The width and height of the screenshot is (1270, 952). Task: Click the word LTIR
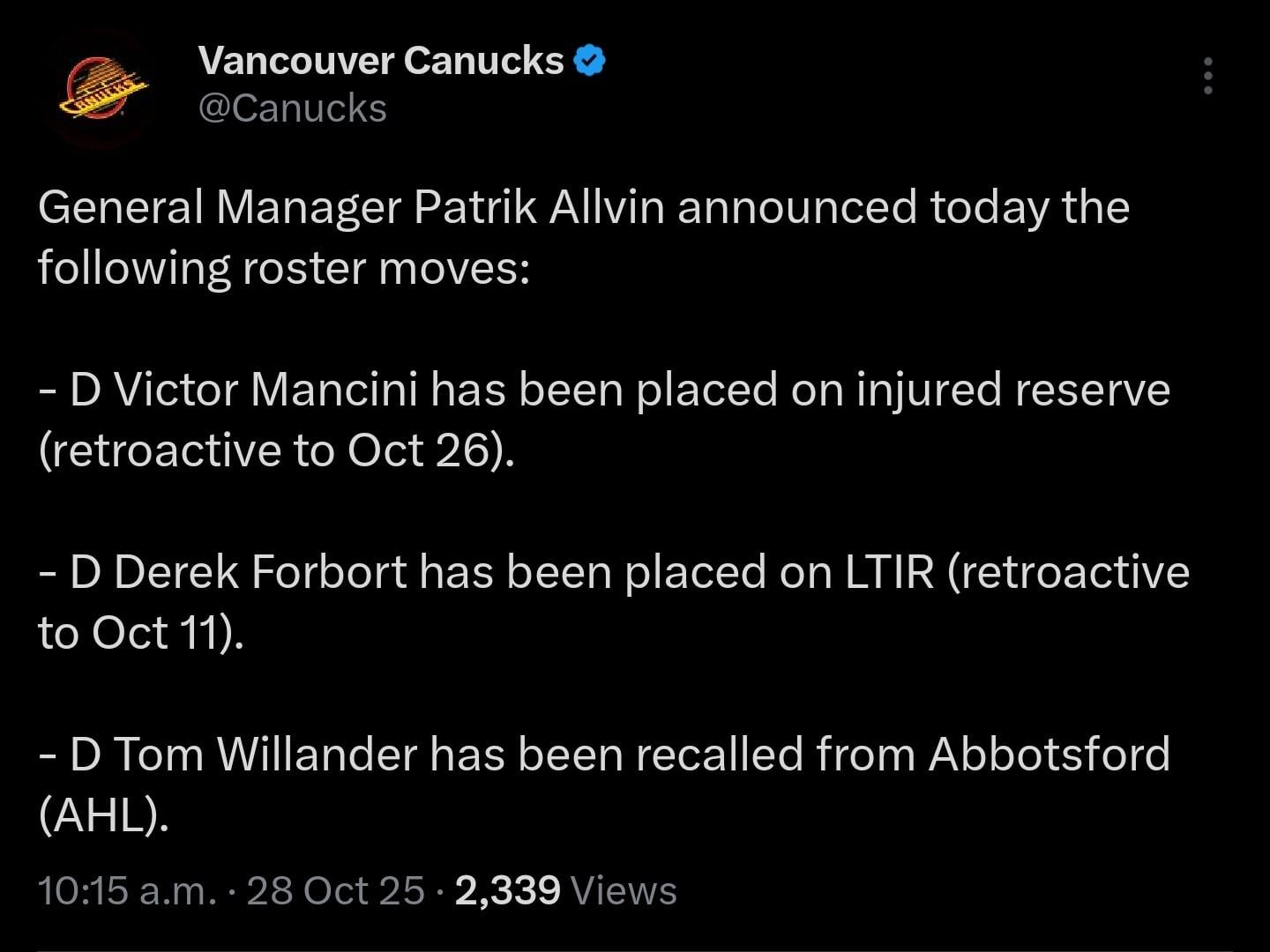(x=889, y=572)
